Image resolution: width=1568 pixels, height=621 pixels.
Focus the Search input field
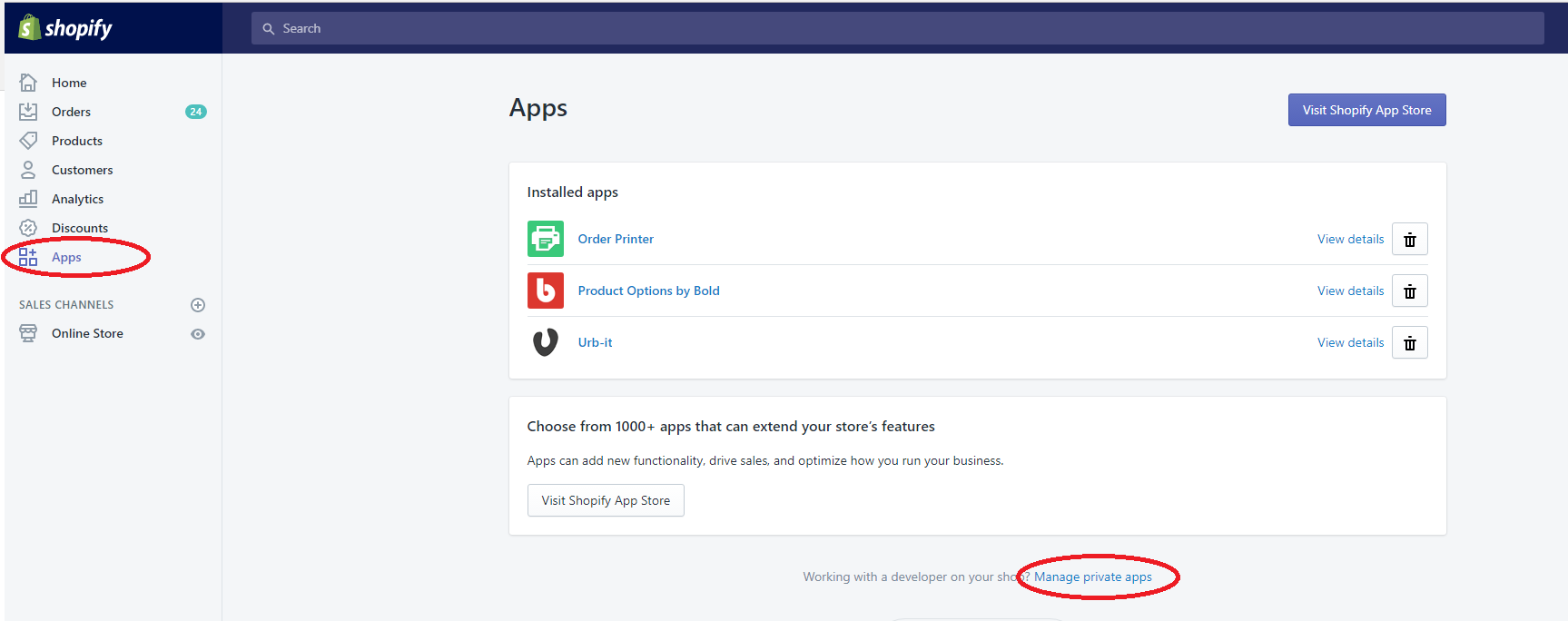coord(898,28)
